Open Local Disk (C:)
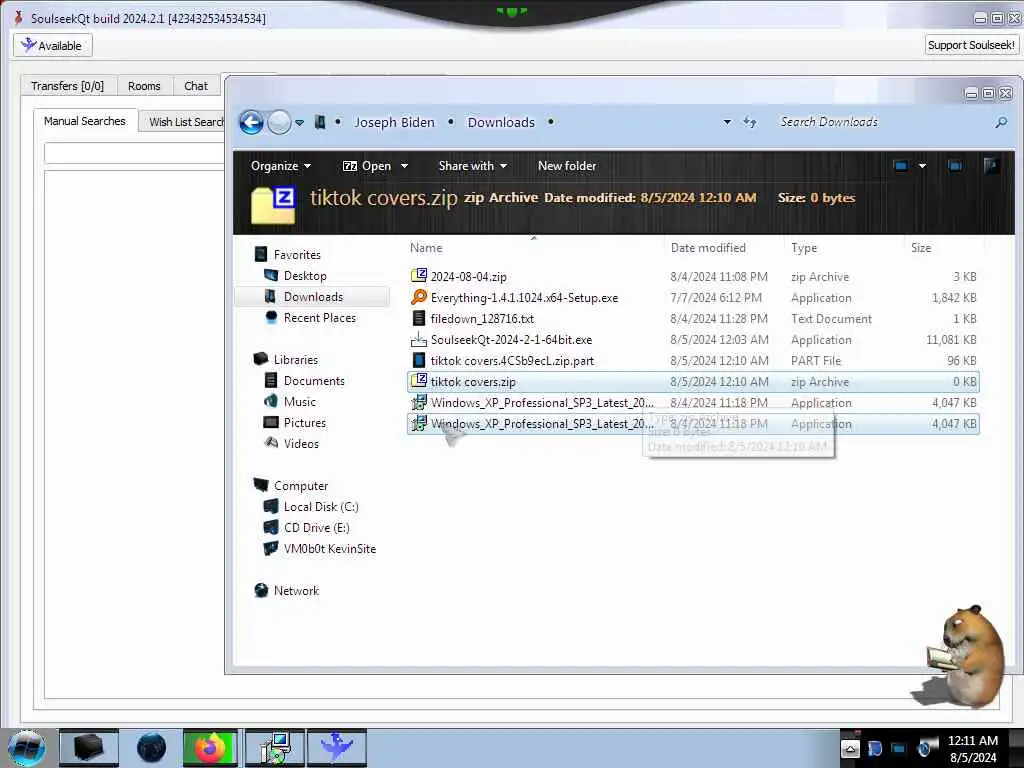1024x768 pixels. pyautogui.click(x=321, y=507)
